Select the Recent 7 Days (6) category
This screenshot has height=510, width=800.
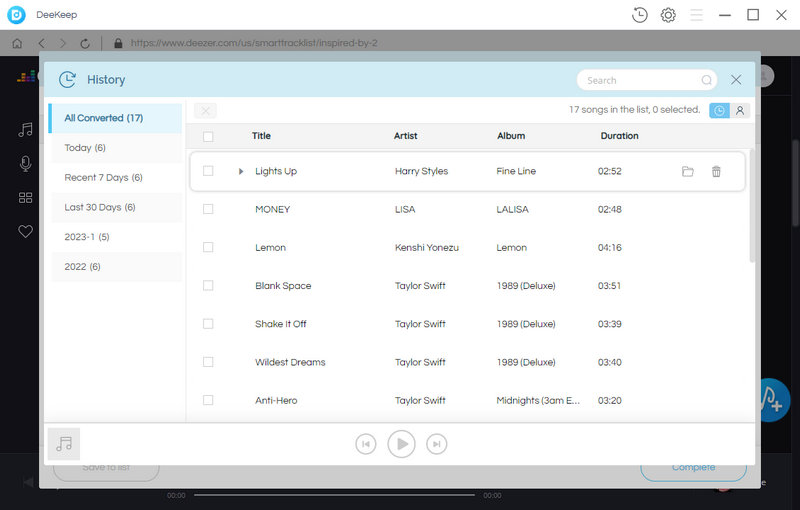coord(116,177)
